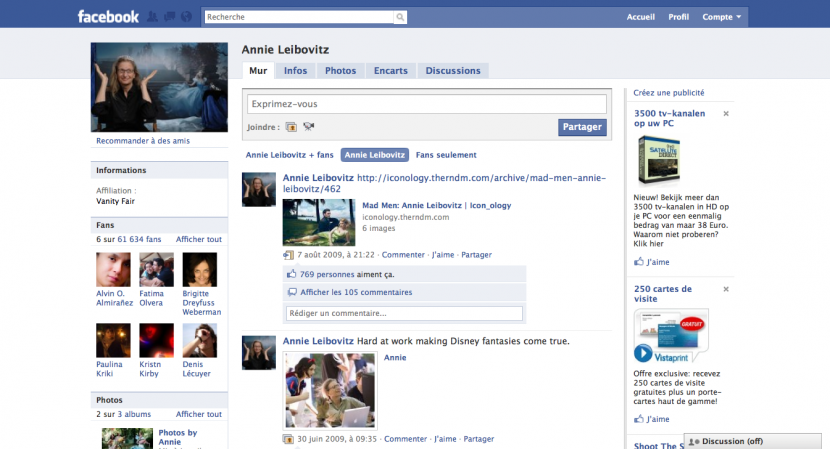Click the Partager button

[582, 127]
